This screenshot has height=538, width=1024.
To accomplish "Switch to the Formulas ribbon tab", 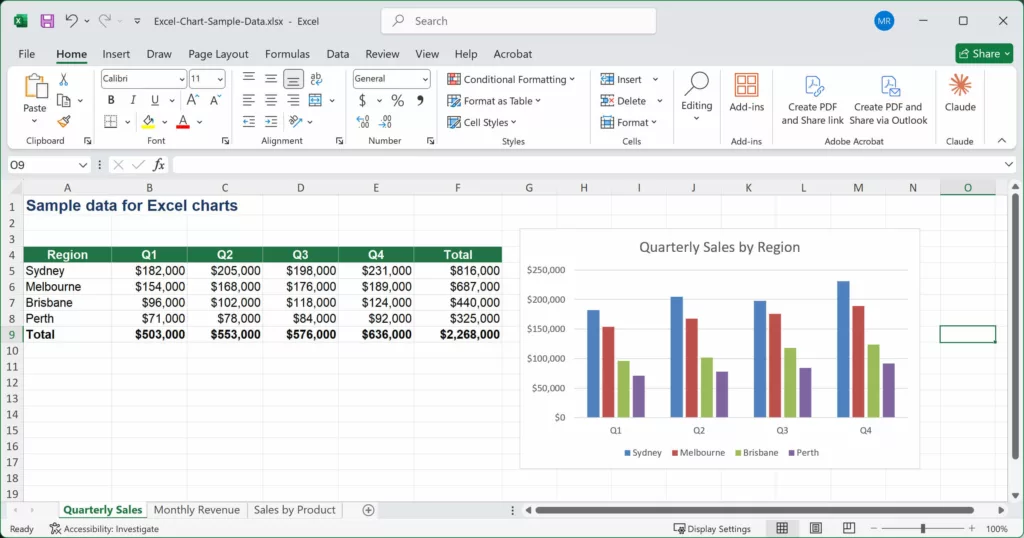I will point(287,54).
